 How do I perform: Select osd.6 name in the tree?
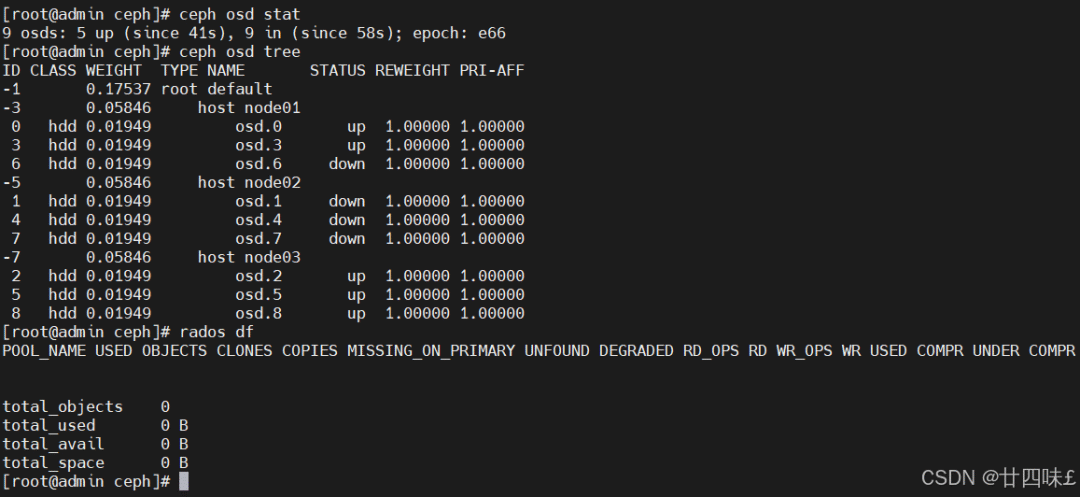point(259,164)
